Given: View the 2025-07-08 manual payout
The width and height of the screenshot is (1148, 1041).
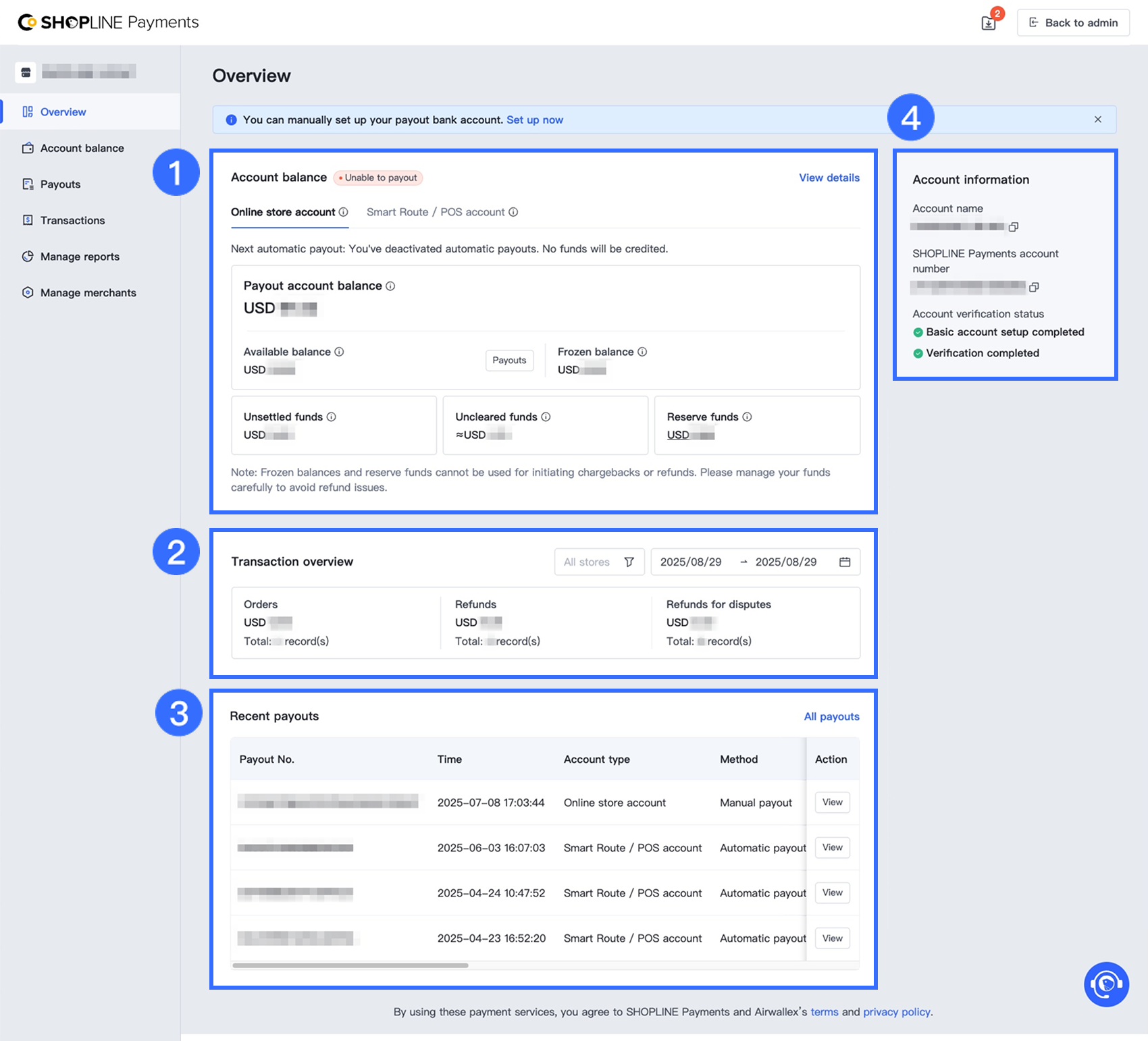Looking at the screenshot, I should coord(832,802).
